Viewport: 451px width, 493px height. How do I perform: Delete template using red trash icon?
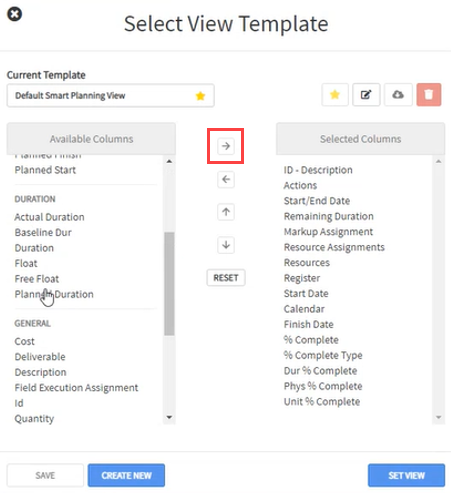(429, 95)
